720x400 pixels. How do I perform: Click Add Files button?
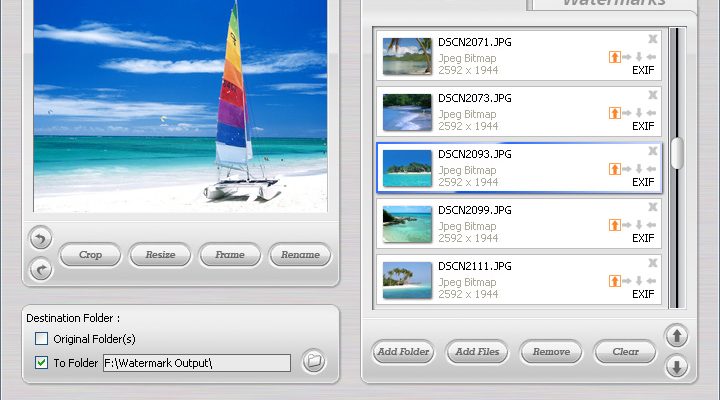click(x=477, y=352)
